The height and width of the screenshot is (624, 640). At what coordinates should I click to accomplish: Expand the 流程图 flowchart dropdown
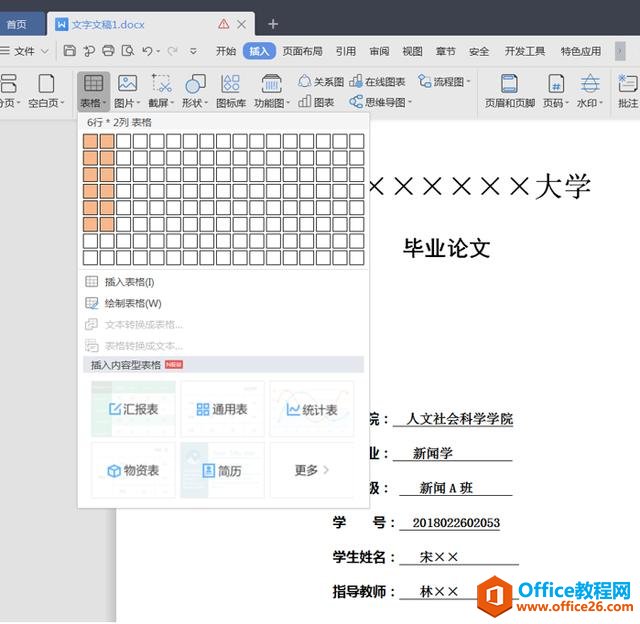468,82
